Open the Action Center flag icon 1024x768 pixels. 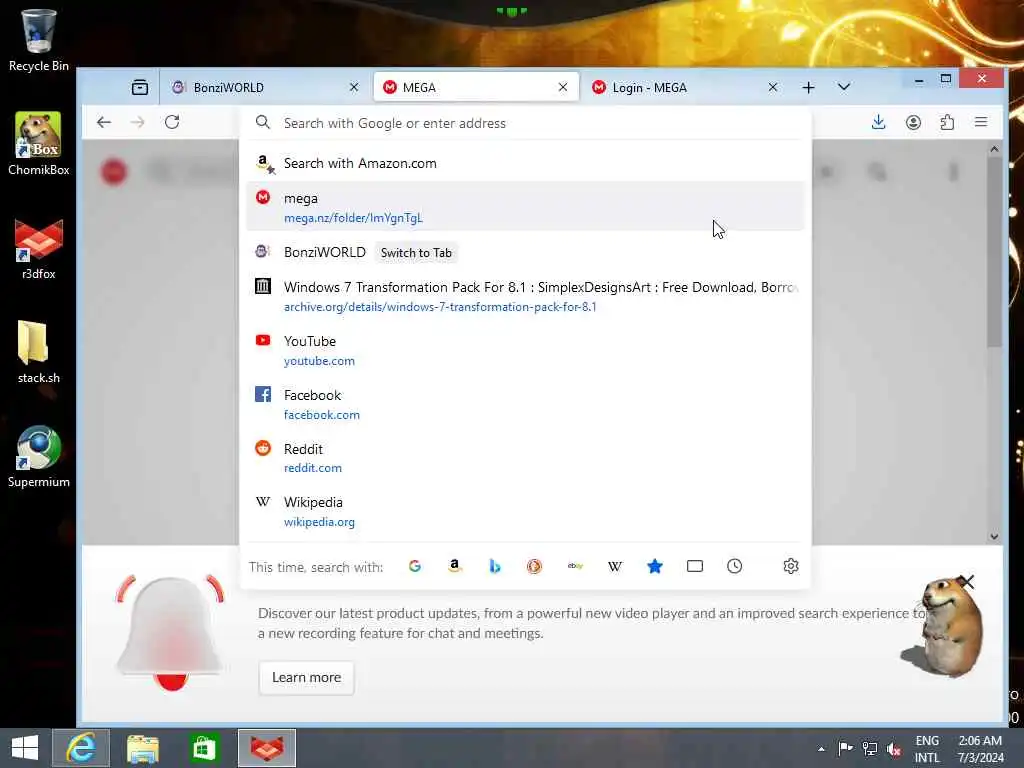click(845, 748)
